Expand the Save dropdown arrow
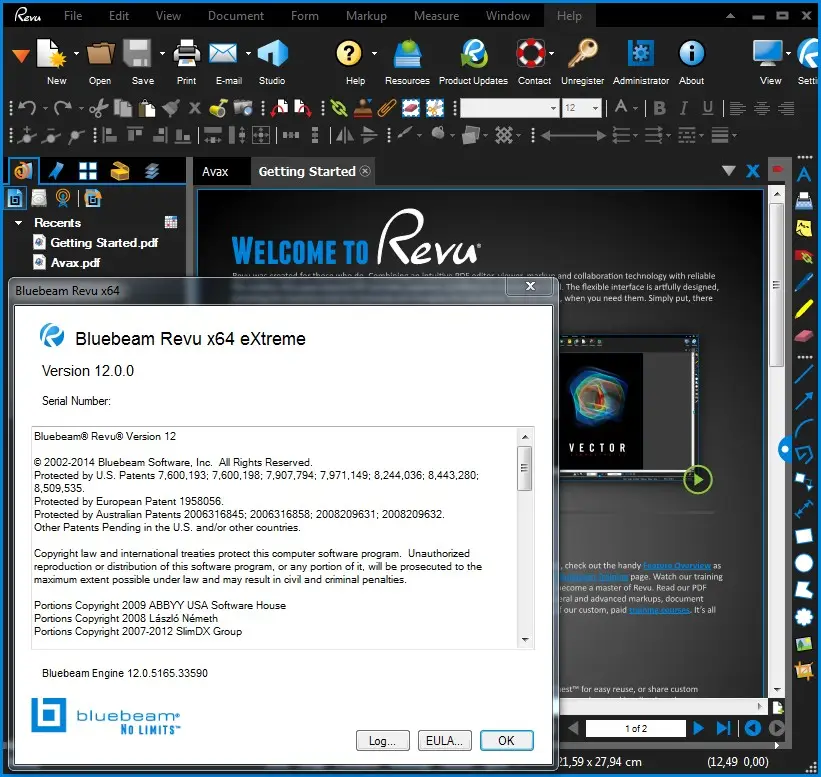 162,53
